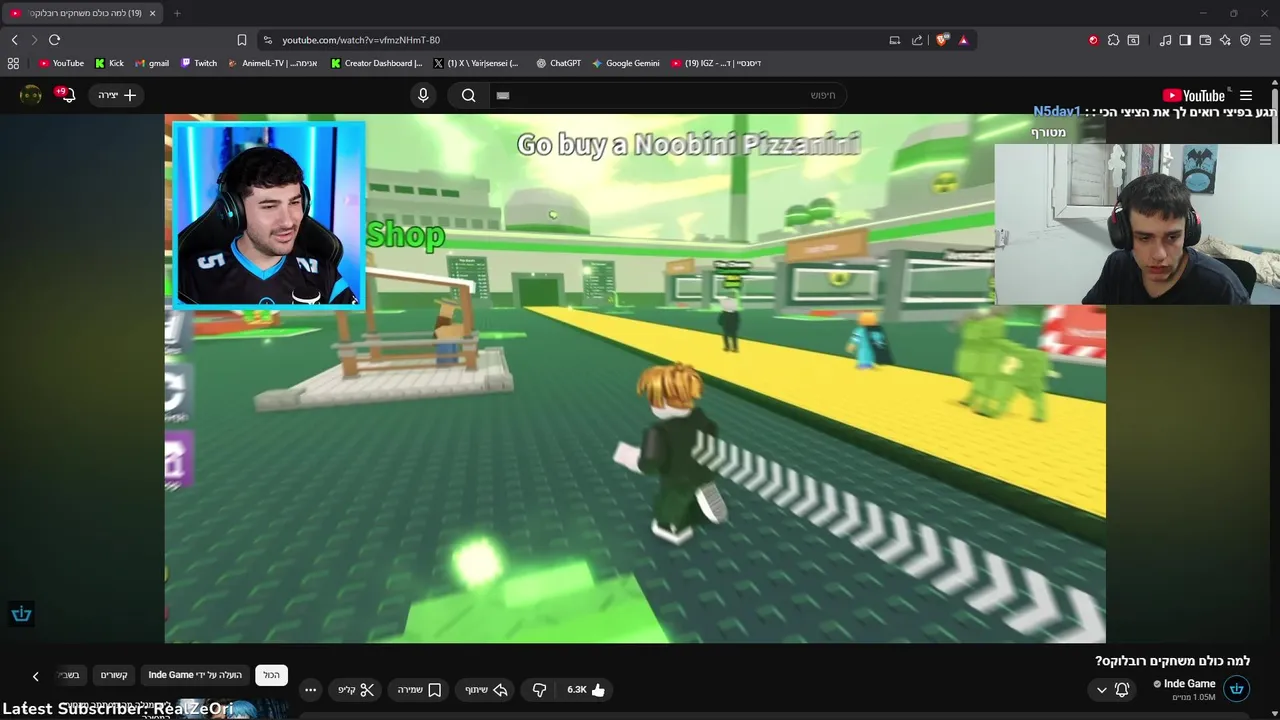Open the Brave Wallet icon
This screenshot has width=1280, height=720.
(x=1205, y=40)
